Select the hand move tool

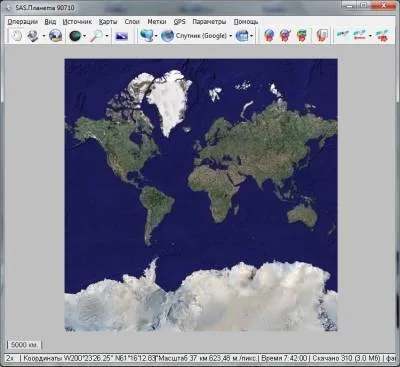tap(16, 35)
